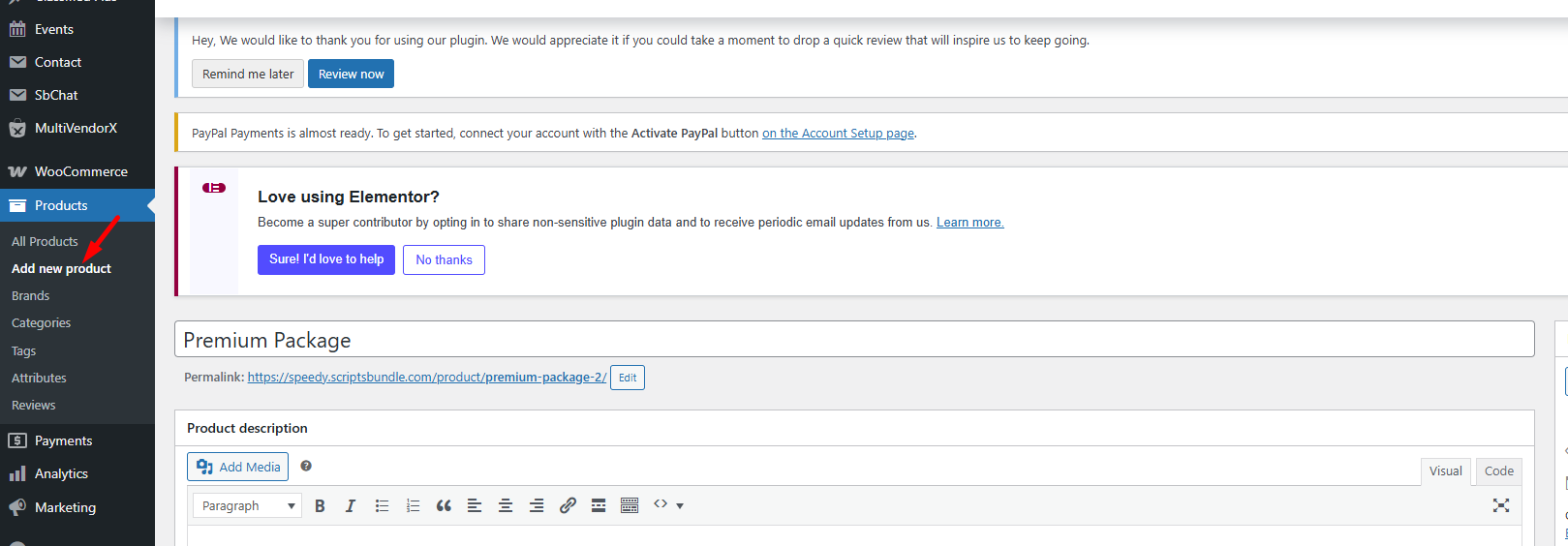Insert or edit a link
This screenshot has width=1568, height=546.
point(568,505)
